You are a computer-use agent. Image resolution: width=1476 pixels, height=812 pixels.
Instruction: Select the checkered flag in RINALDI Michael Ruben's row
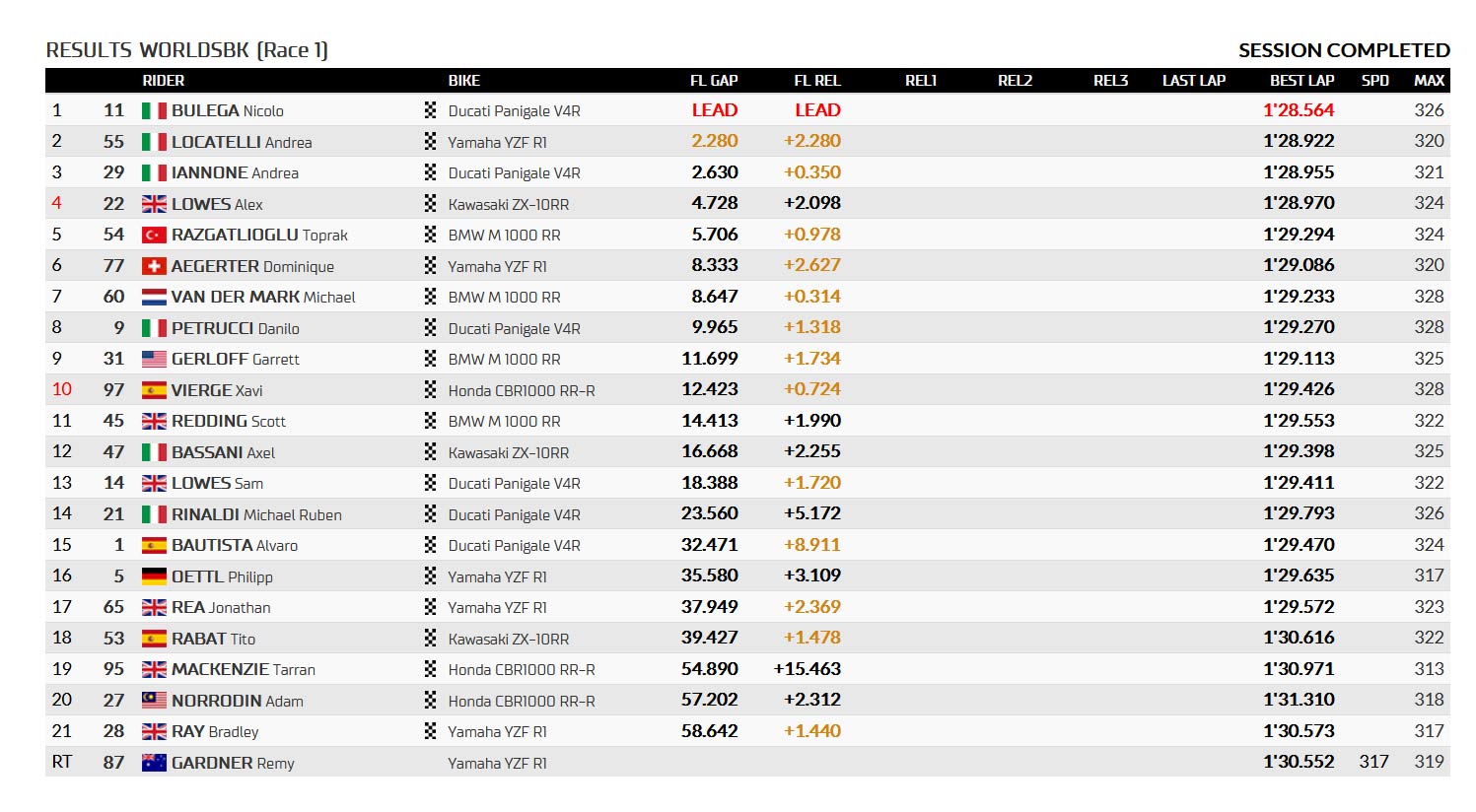430,514
